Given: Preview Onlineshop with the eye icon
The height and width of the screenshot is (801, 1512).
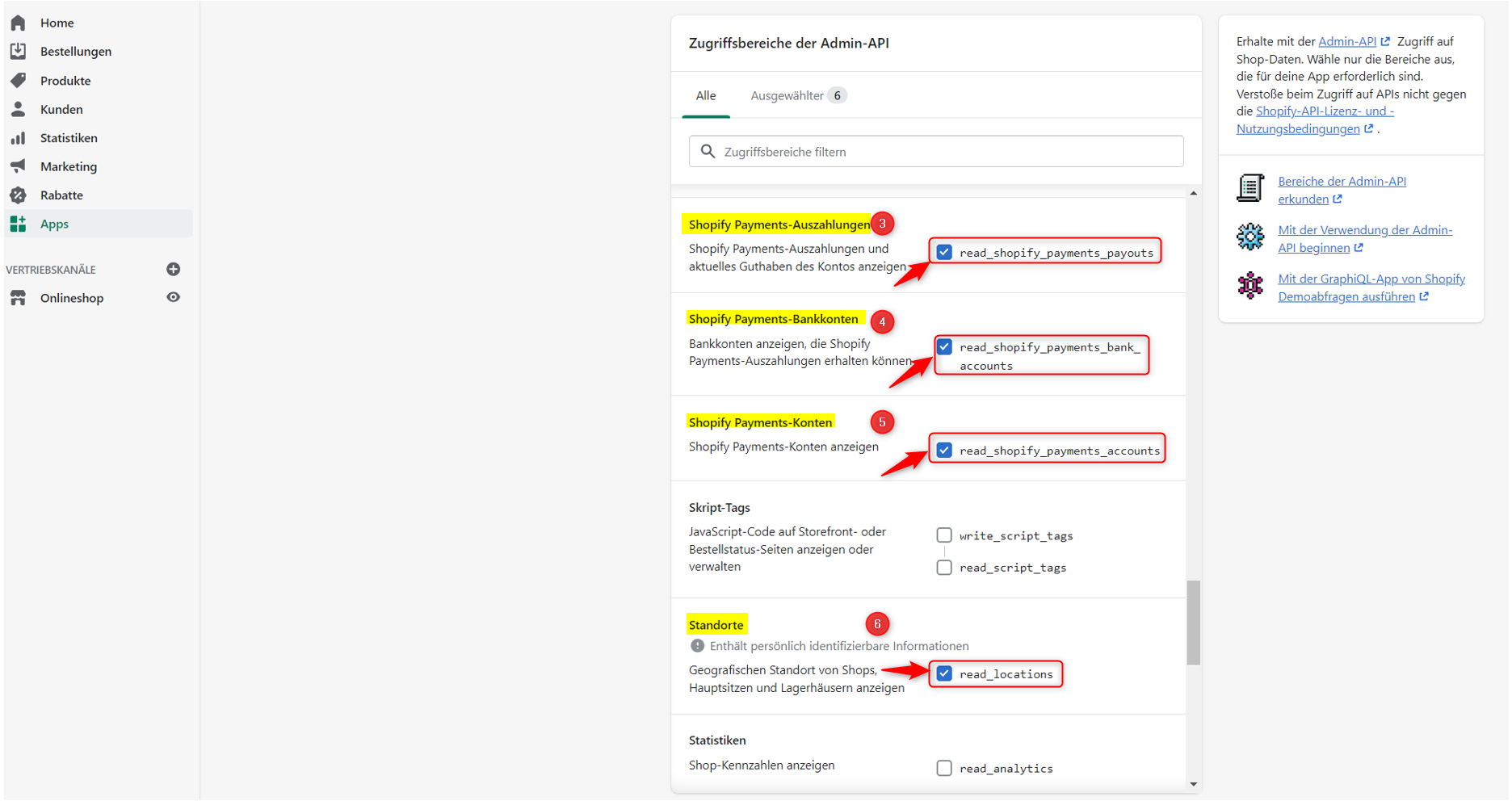Looking at the screenshot, I should coord(173,297).
